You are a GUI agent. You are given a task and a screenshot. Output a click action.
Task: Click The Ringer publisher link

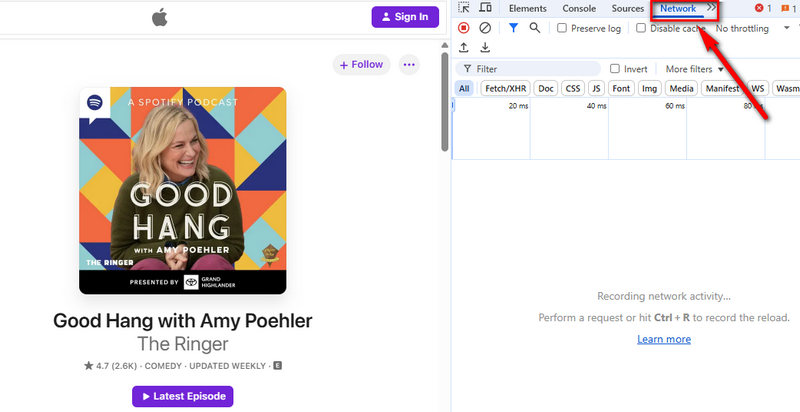183,344
